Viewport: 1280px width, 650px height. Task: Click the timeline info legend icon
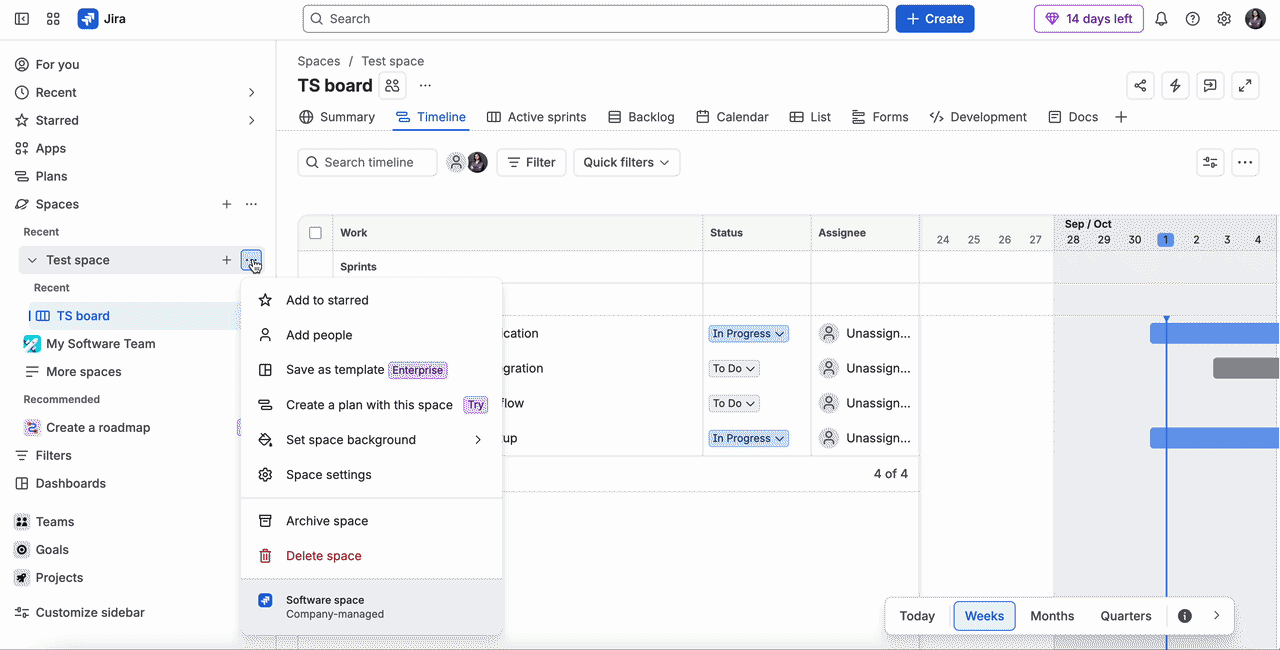tap(1185, 616)
